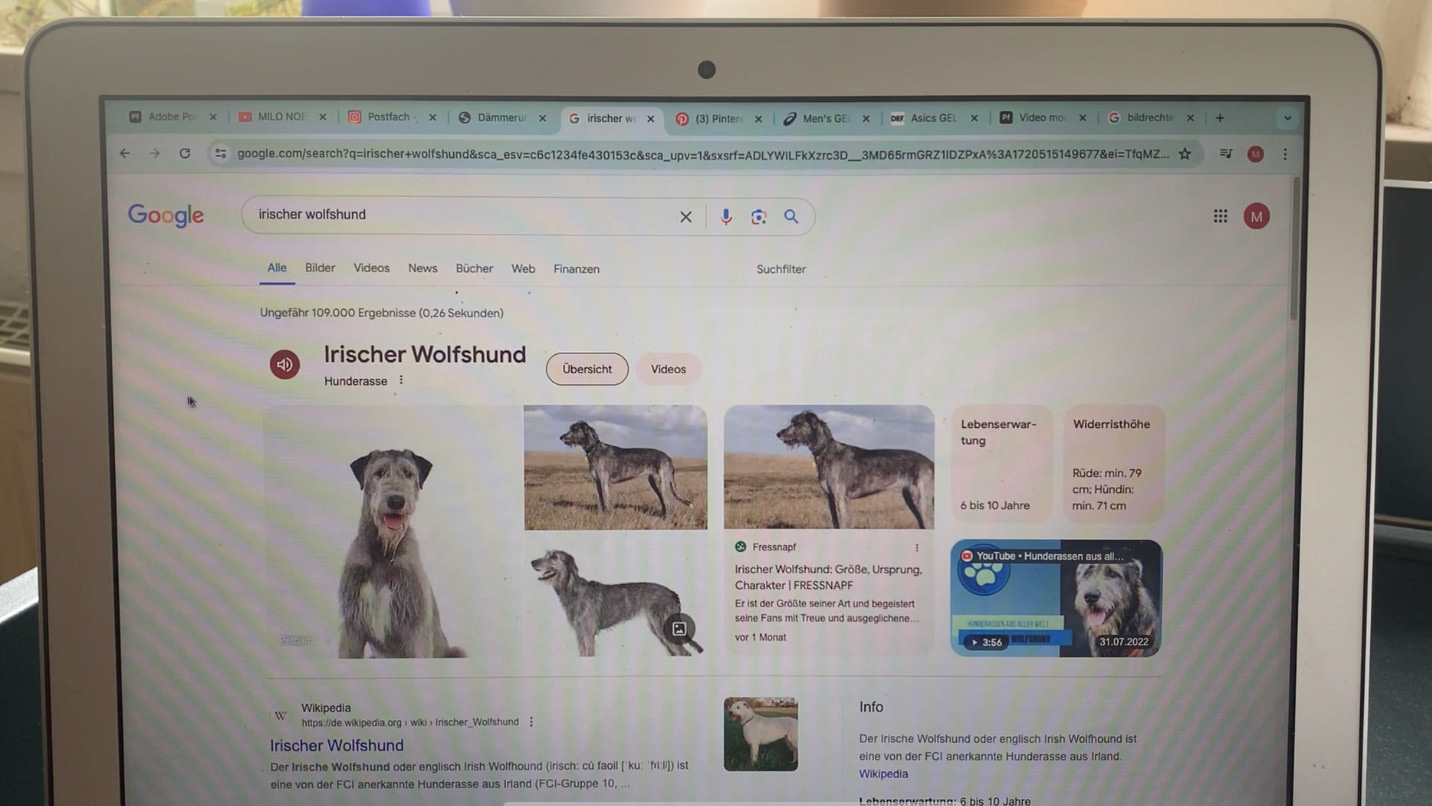The height and width of the screenshot is (806, 1432).
Task: Start voice search with the microphone icon
Action: [726, 216]
